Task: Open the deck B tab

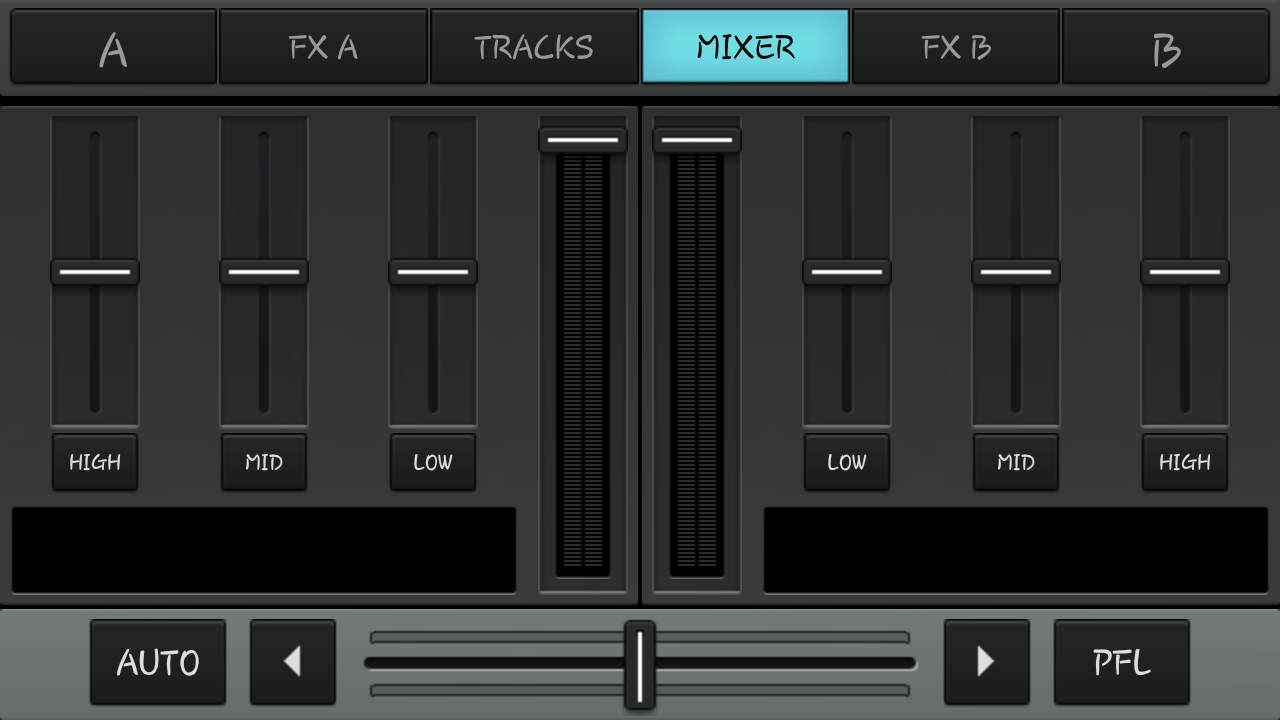Action: click(1166, 47)
